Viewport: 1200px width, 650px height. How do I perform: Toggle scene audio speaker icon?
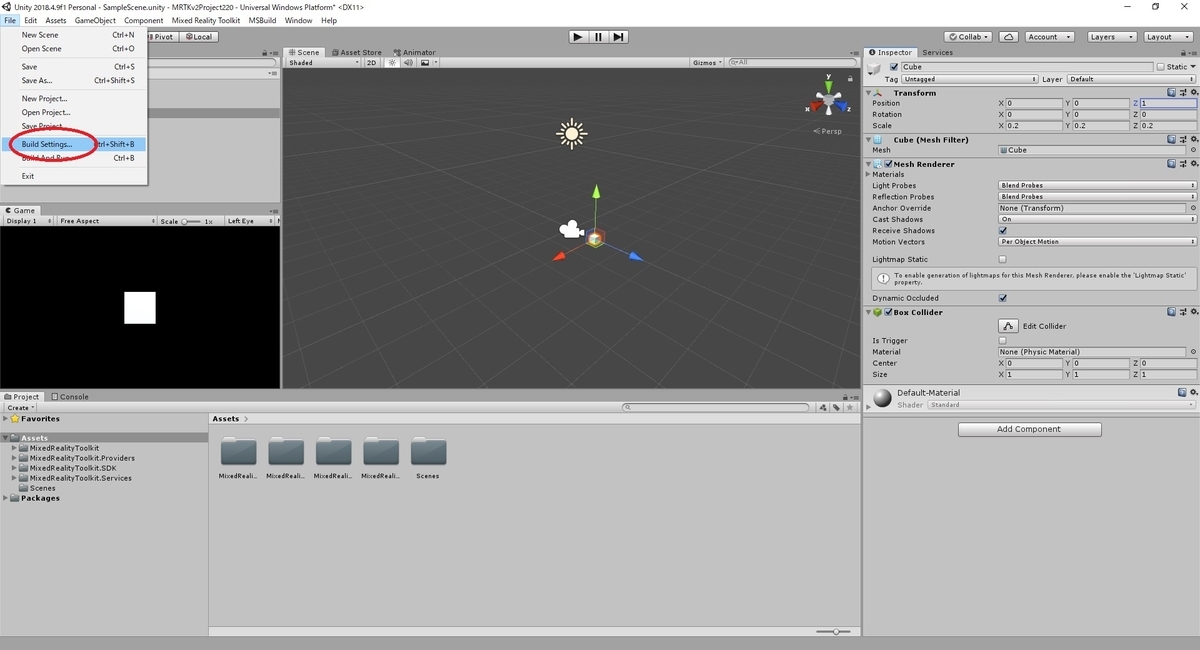tap(409, 63)
